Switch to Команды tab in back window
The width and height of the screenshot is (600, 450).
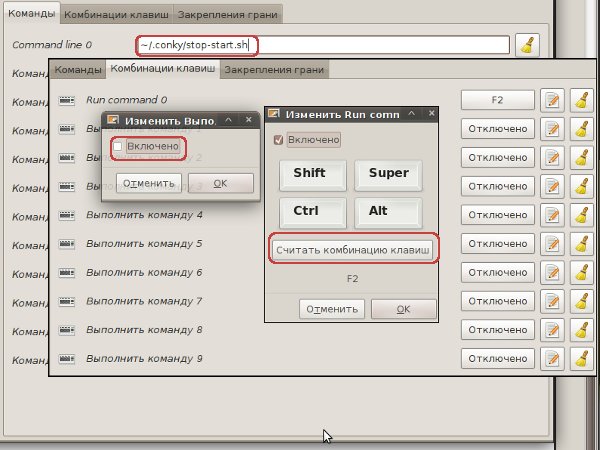point(32,13)
